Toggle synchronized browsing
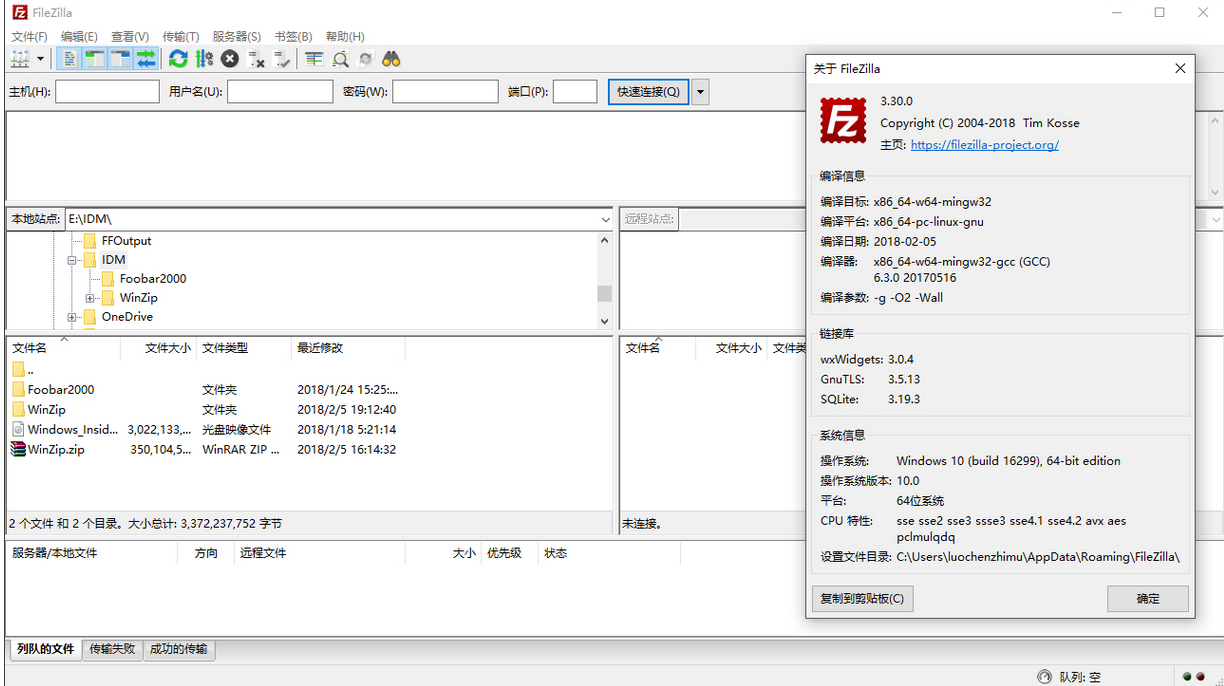Image resolution: width=1224 pixels, height=686 pixels. [365, 58]
